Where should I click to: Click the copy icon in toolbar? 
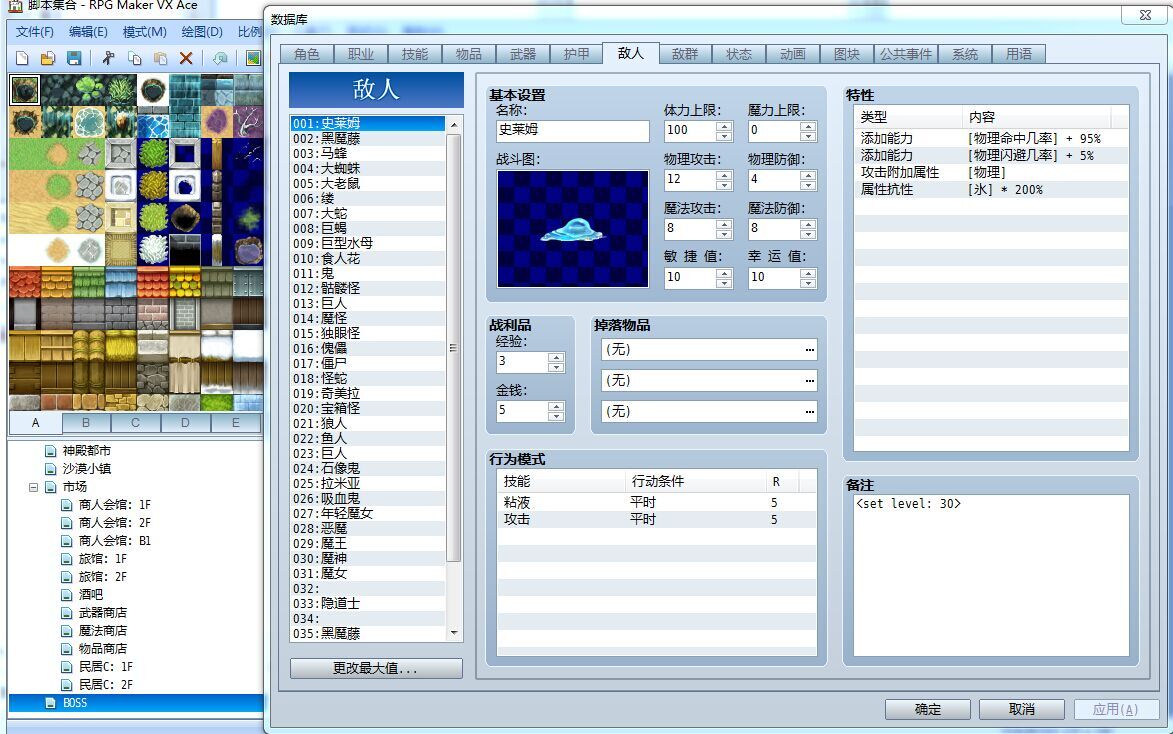tap(135, 58)
